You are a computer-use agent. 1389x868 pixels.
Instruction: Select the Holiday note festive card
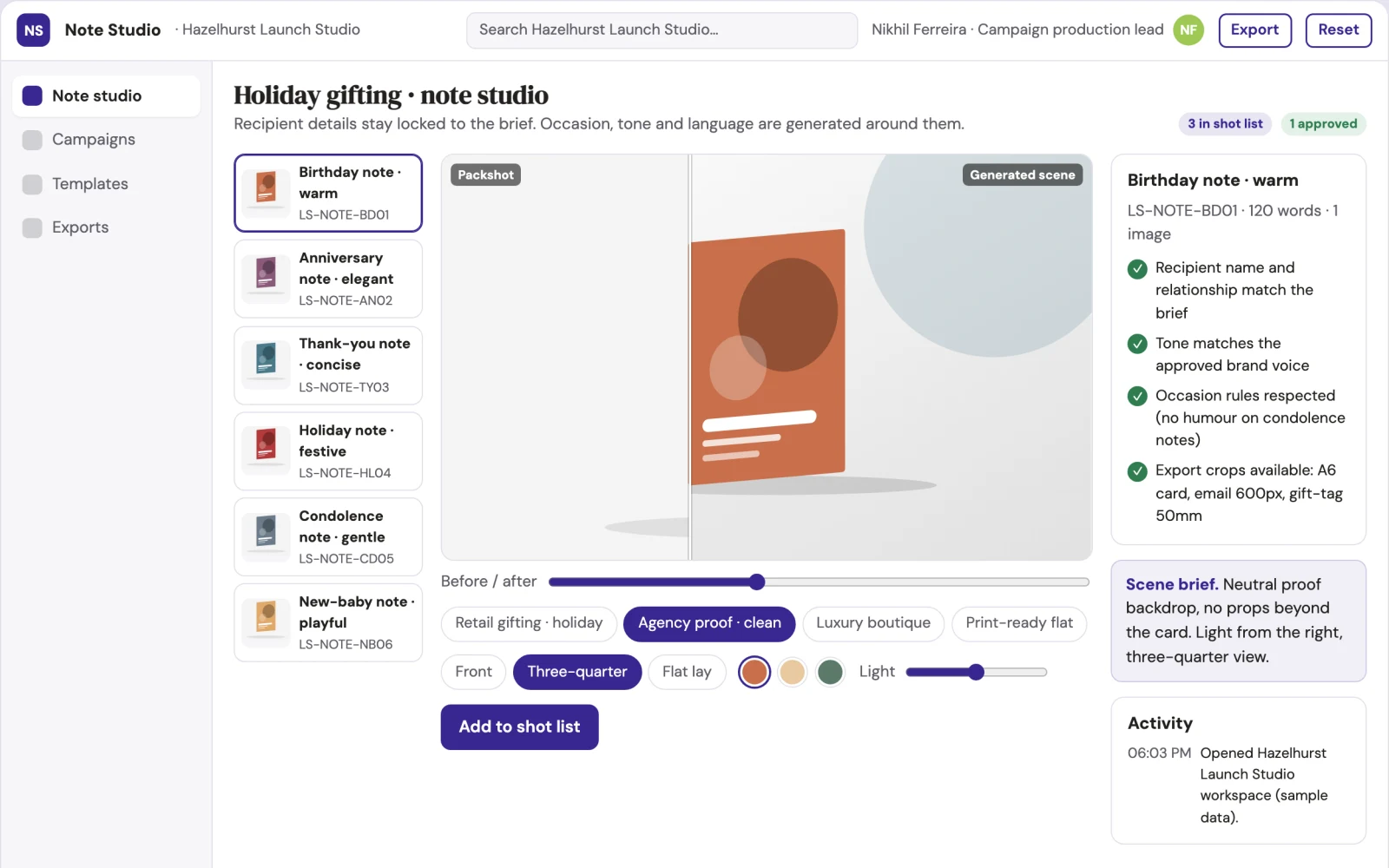pos(328,450)
